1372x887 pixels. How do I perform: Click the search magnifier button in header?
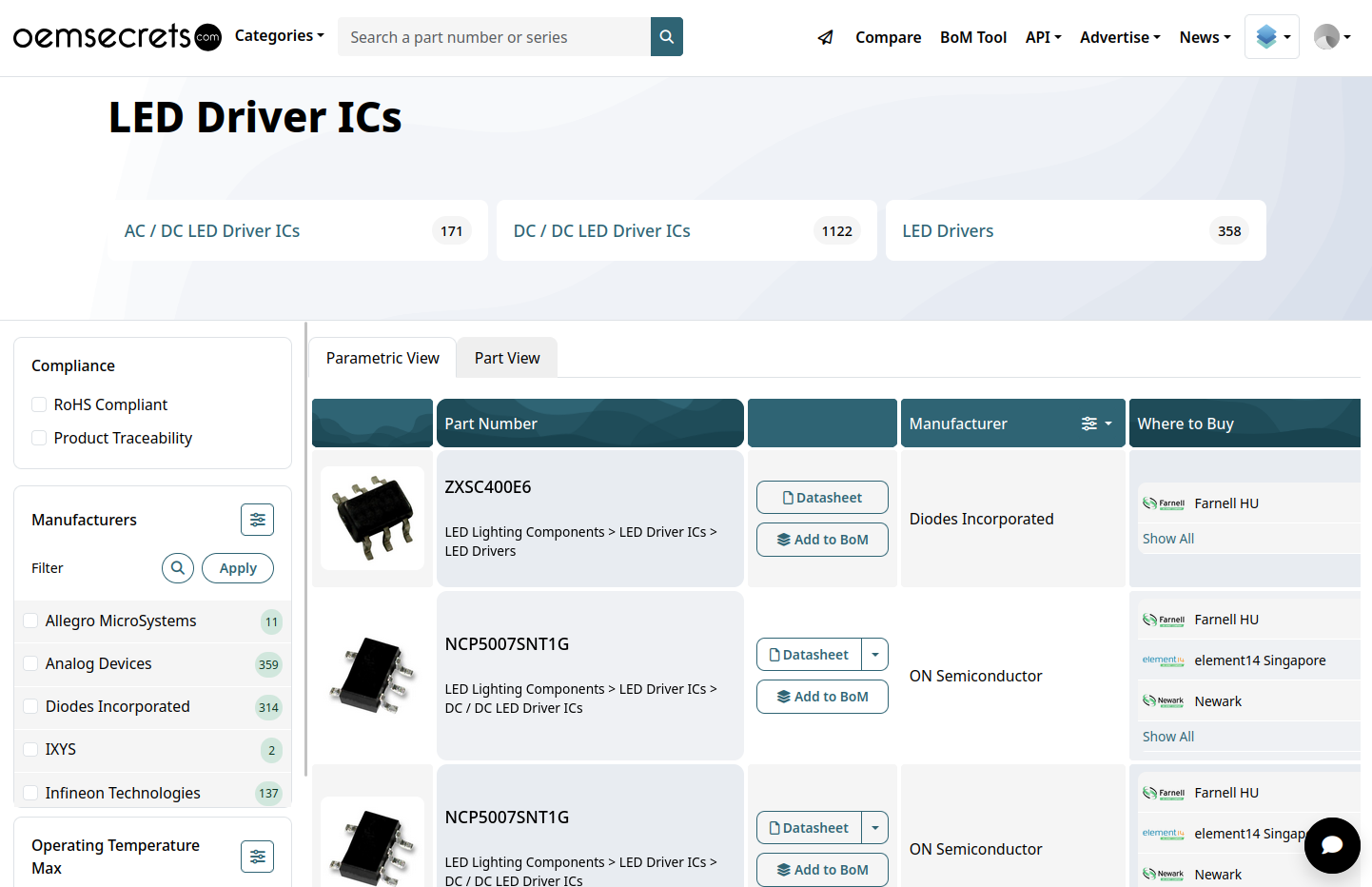666,37
